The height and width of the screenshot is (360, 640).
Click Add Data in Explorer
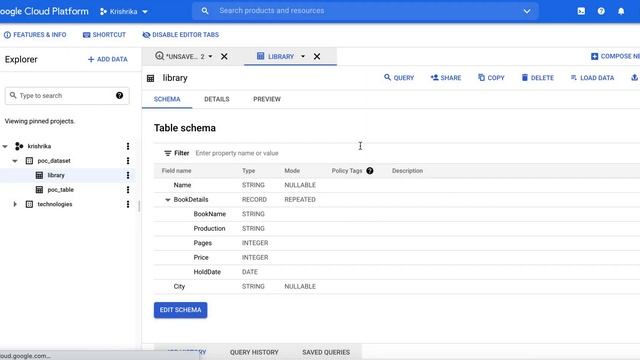108,59
